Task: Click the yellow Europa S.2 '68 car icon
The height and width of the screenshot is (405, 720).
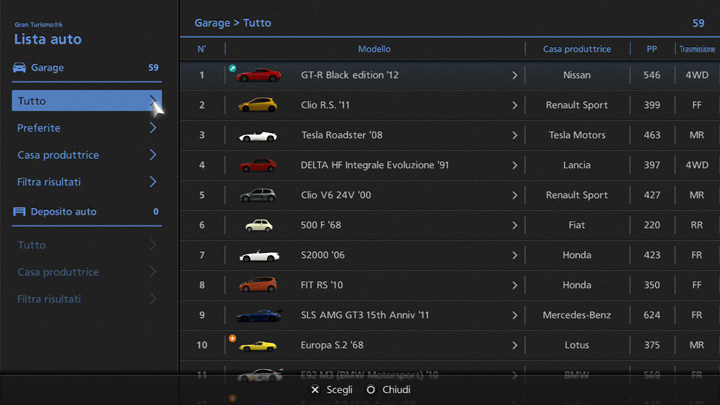Action: coord(259,346)
